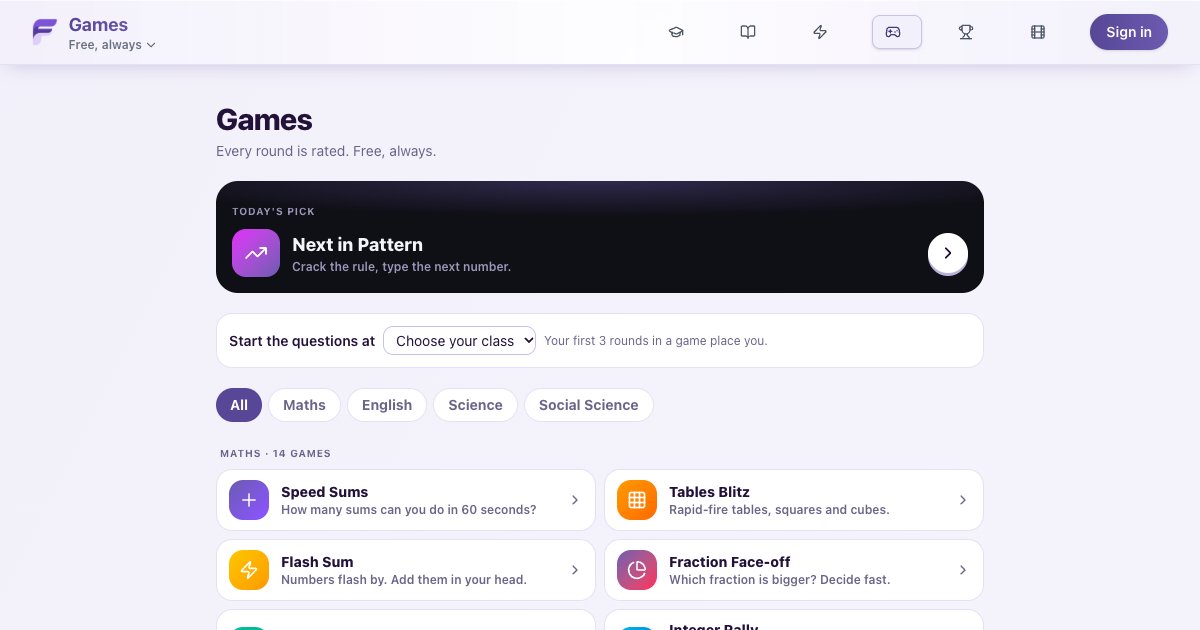Switch to the Maths filter tab
The image size is (1200, 630).
(304, 405)
